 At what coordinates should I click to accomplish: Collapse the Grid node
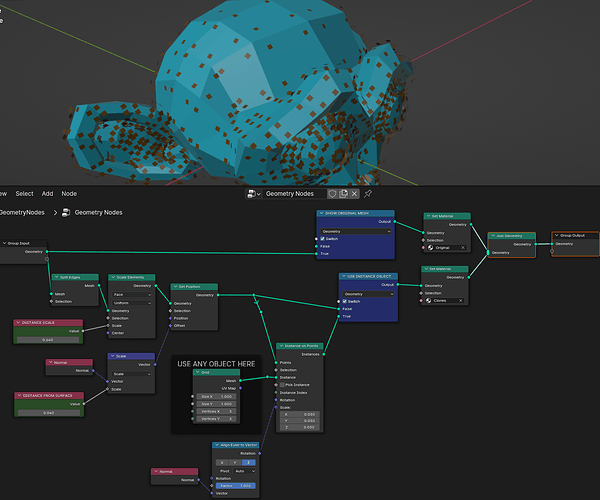pyautogui.click(x=197, y=372)
